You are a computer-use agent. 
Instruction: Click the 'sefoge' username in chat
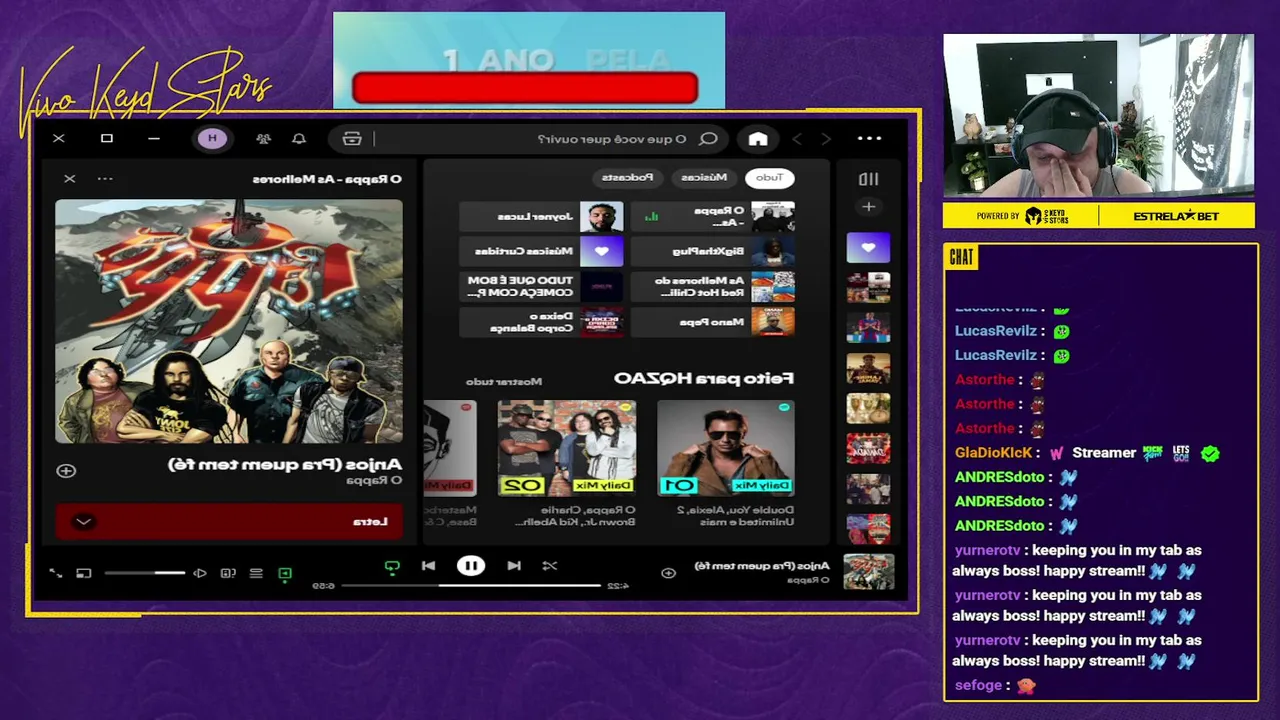(x=978, y=686)
